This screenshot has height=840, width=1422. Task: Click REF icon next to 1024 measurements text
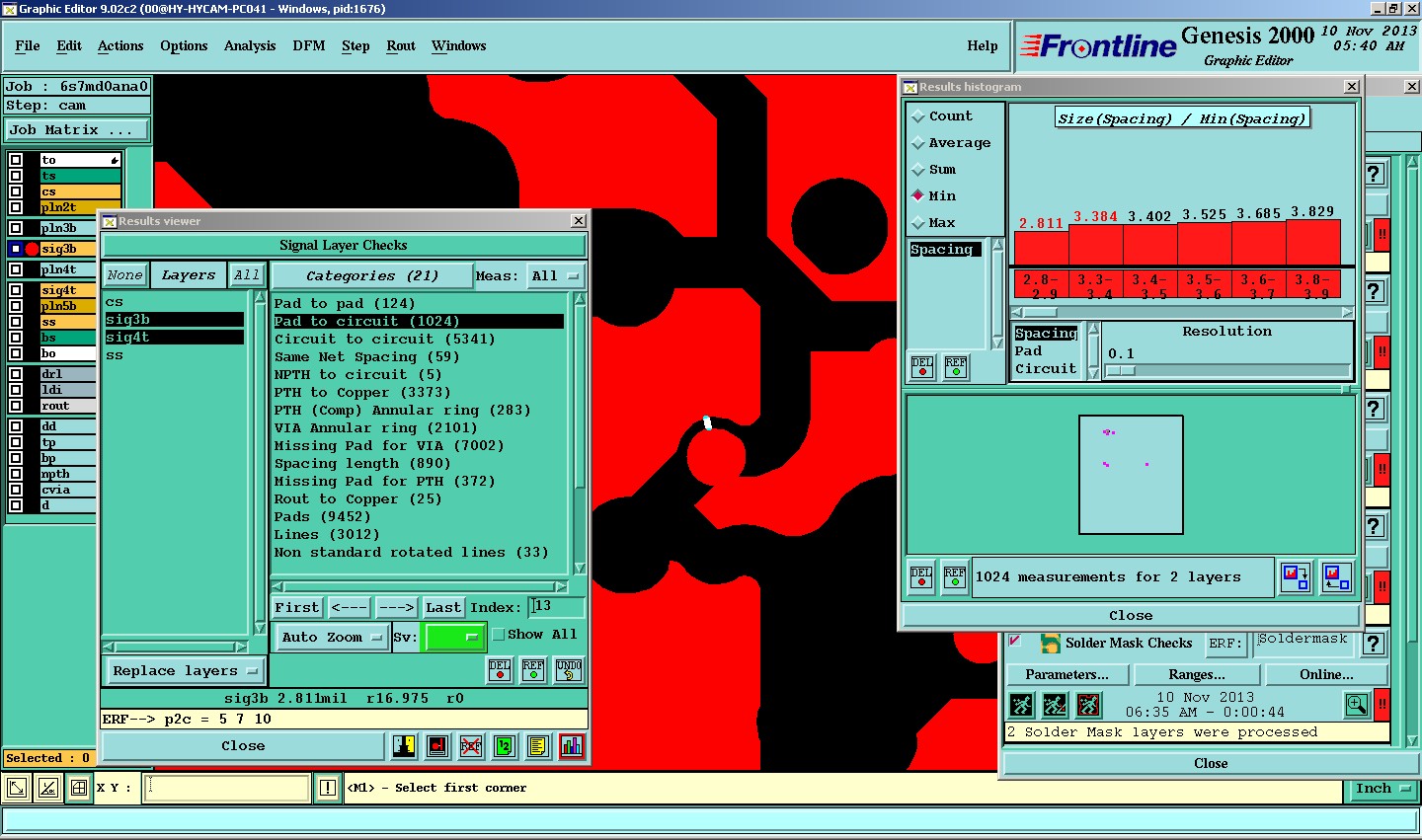(955, 577)
